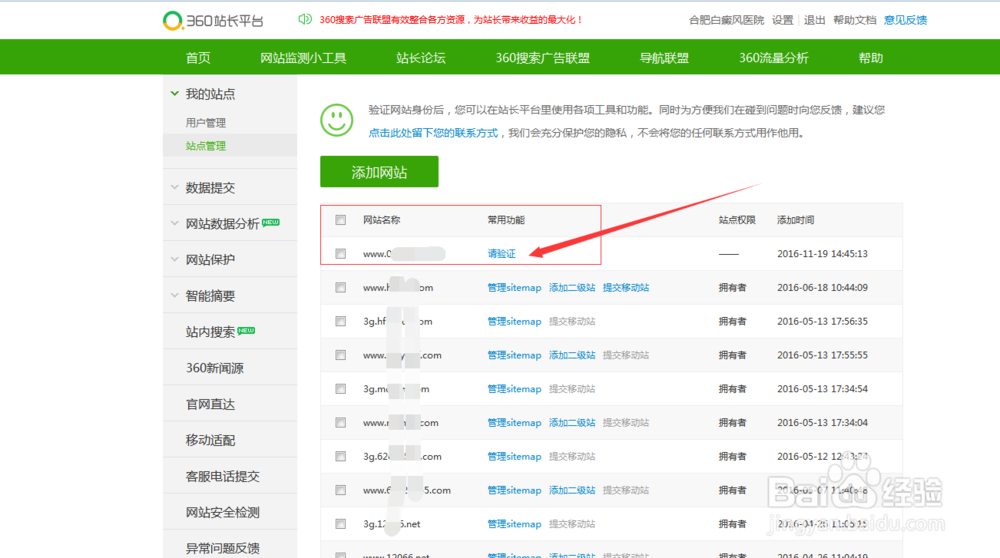The height and width of the screenshot is (558, 1000).
Task: Click the 设置 link in the header
Action: tap(783, 20)
